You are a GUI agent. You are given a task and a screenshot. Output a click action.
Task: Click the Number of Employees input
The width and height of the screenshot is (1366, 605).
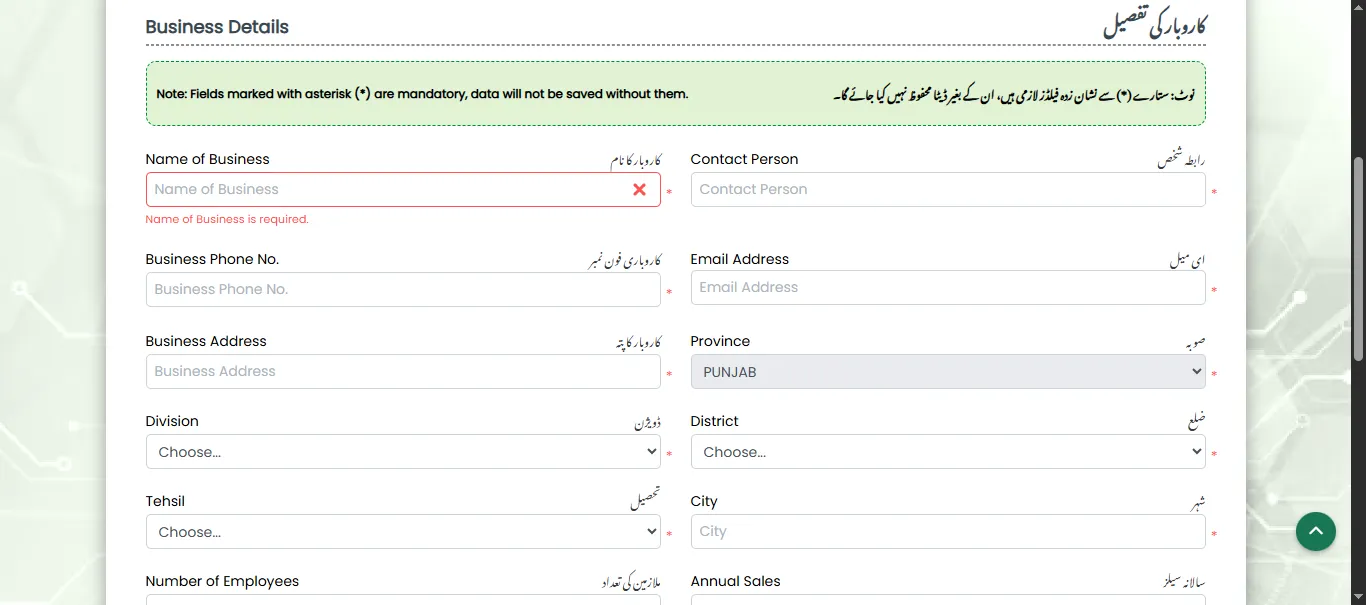pos(402,599)
